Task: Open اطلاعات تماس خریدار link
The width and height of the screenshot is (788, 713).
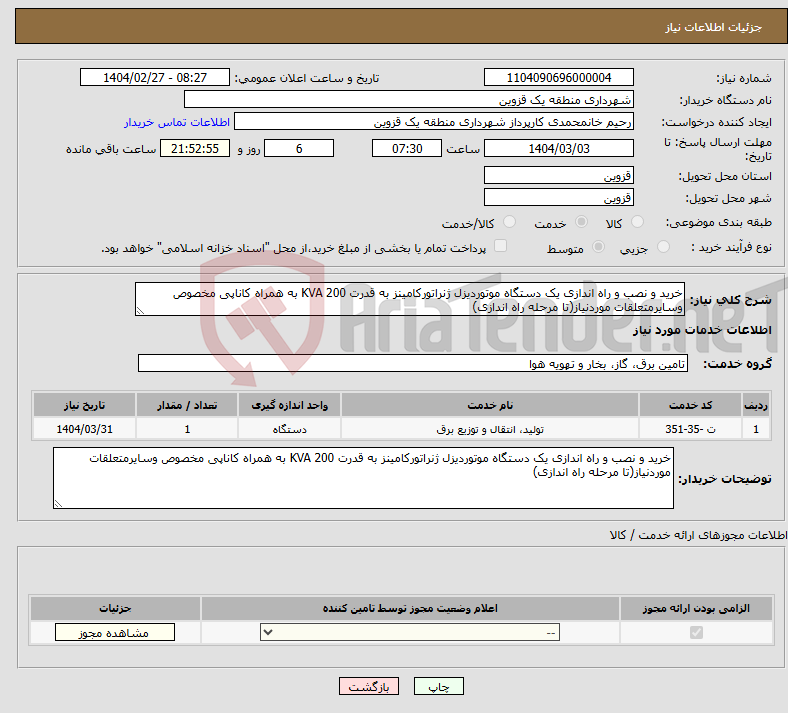Action: (177, 122)
